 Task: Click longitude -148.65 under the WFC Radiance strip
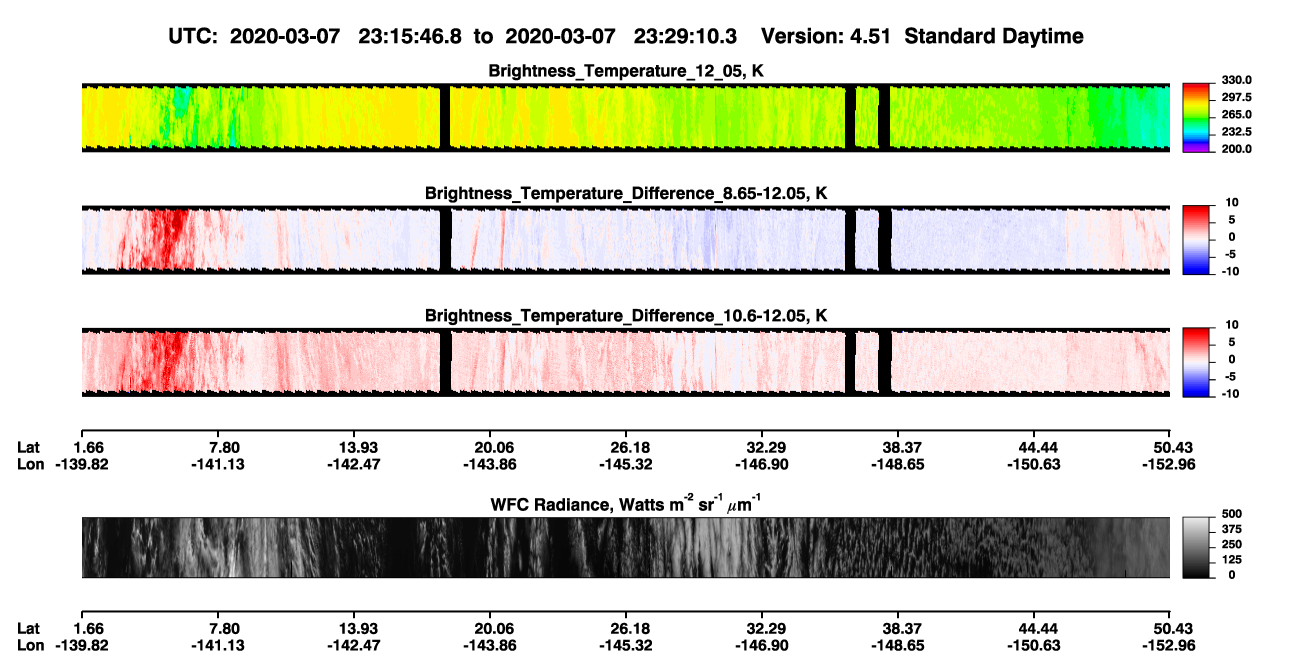(898, 645)
